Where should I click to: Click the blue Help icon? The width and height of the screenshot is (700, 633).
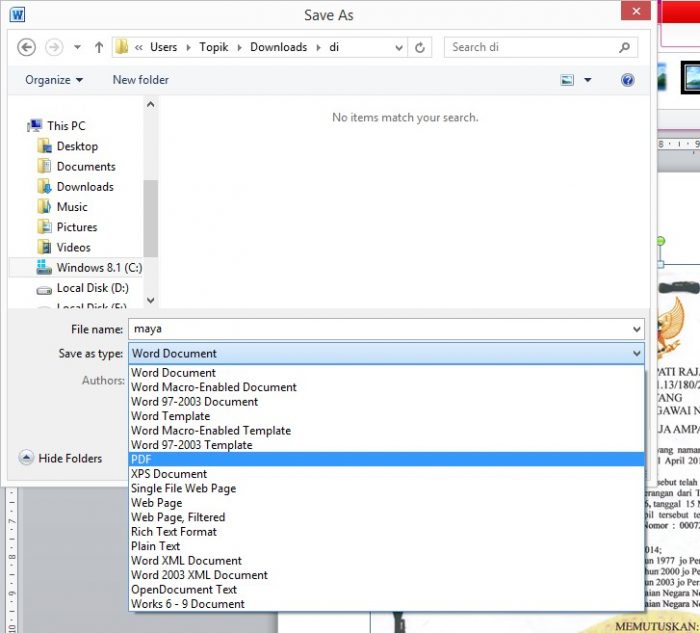[x=627, y=80]
